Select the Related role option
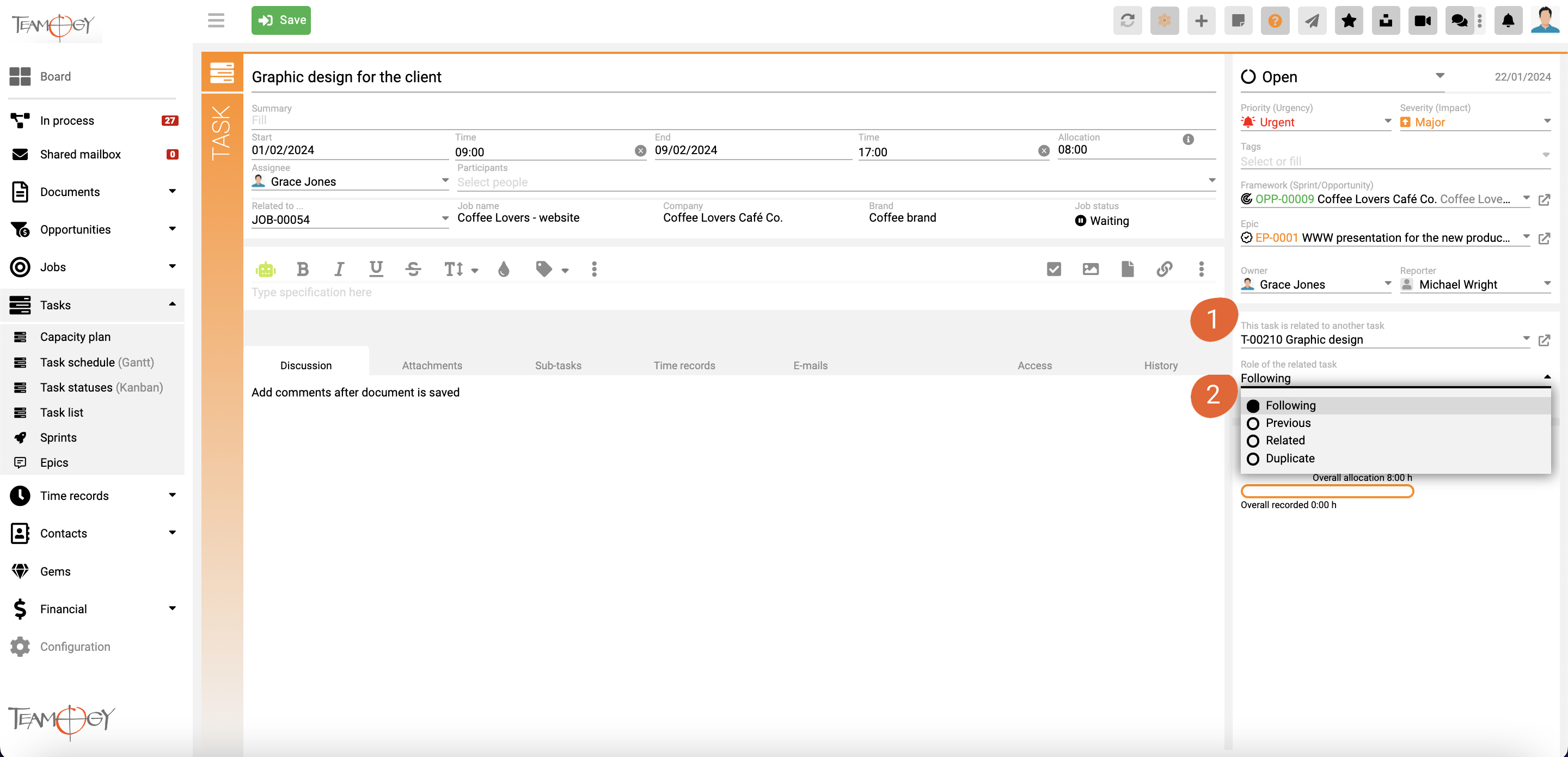This screenshot has width=1568, height=757. point(1395,441)
